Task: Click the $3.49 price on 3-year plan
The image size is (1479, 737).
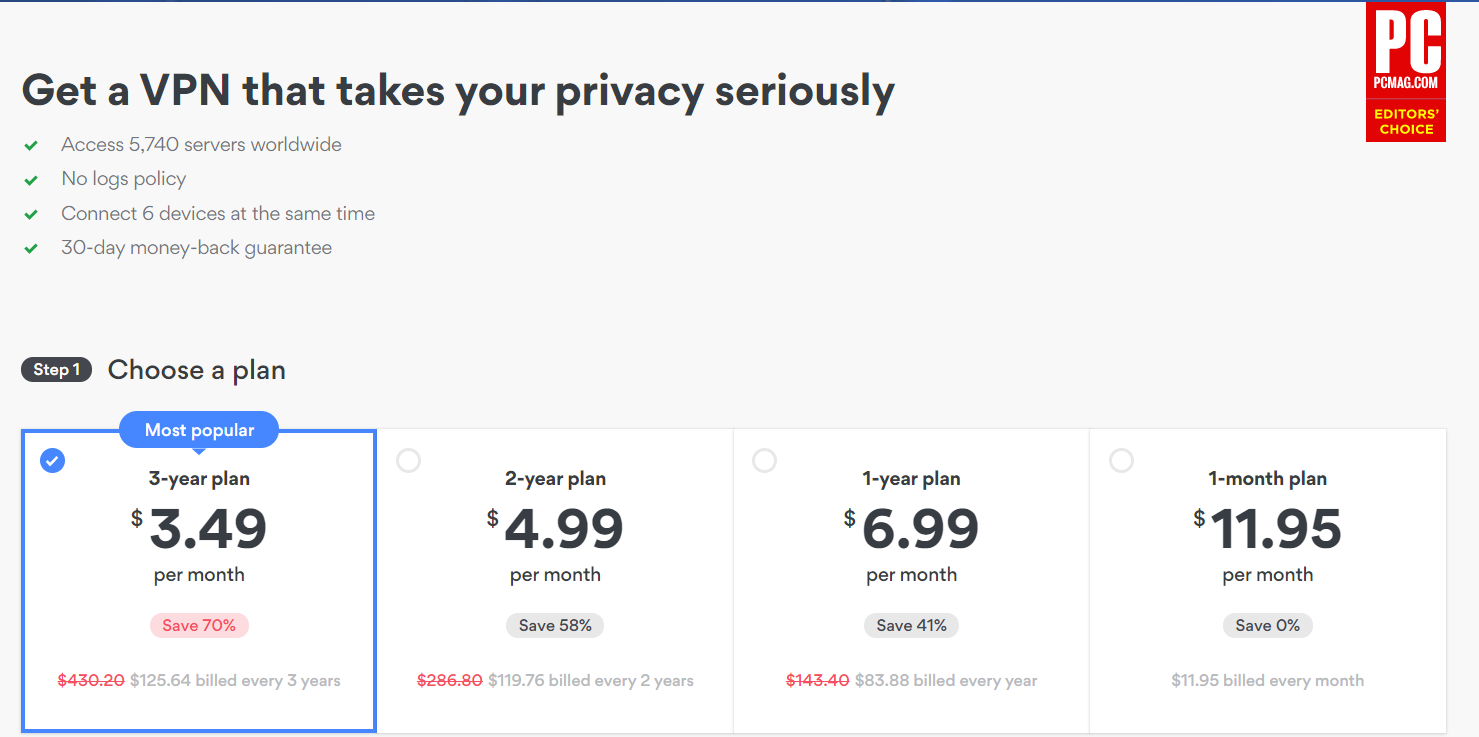Action: click(207, 529)
